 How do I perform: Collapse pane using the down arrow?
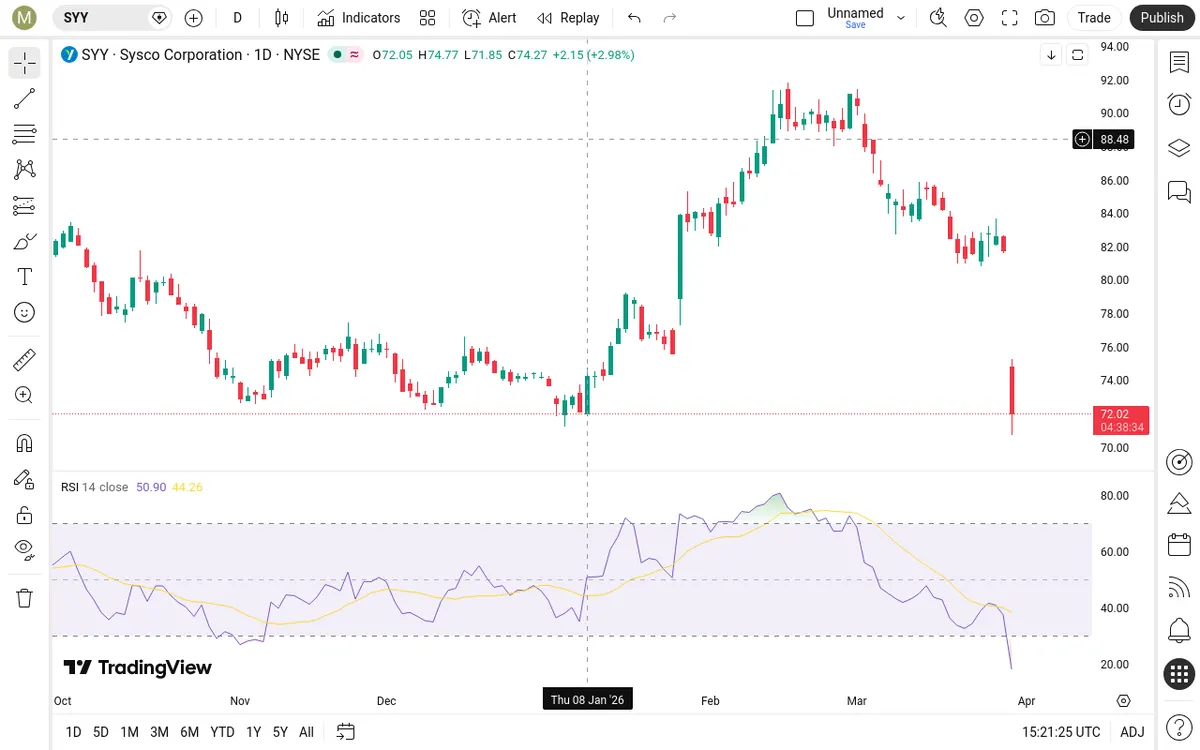coord(1052,55)
